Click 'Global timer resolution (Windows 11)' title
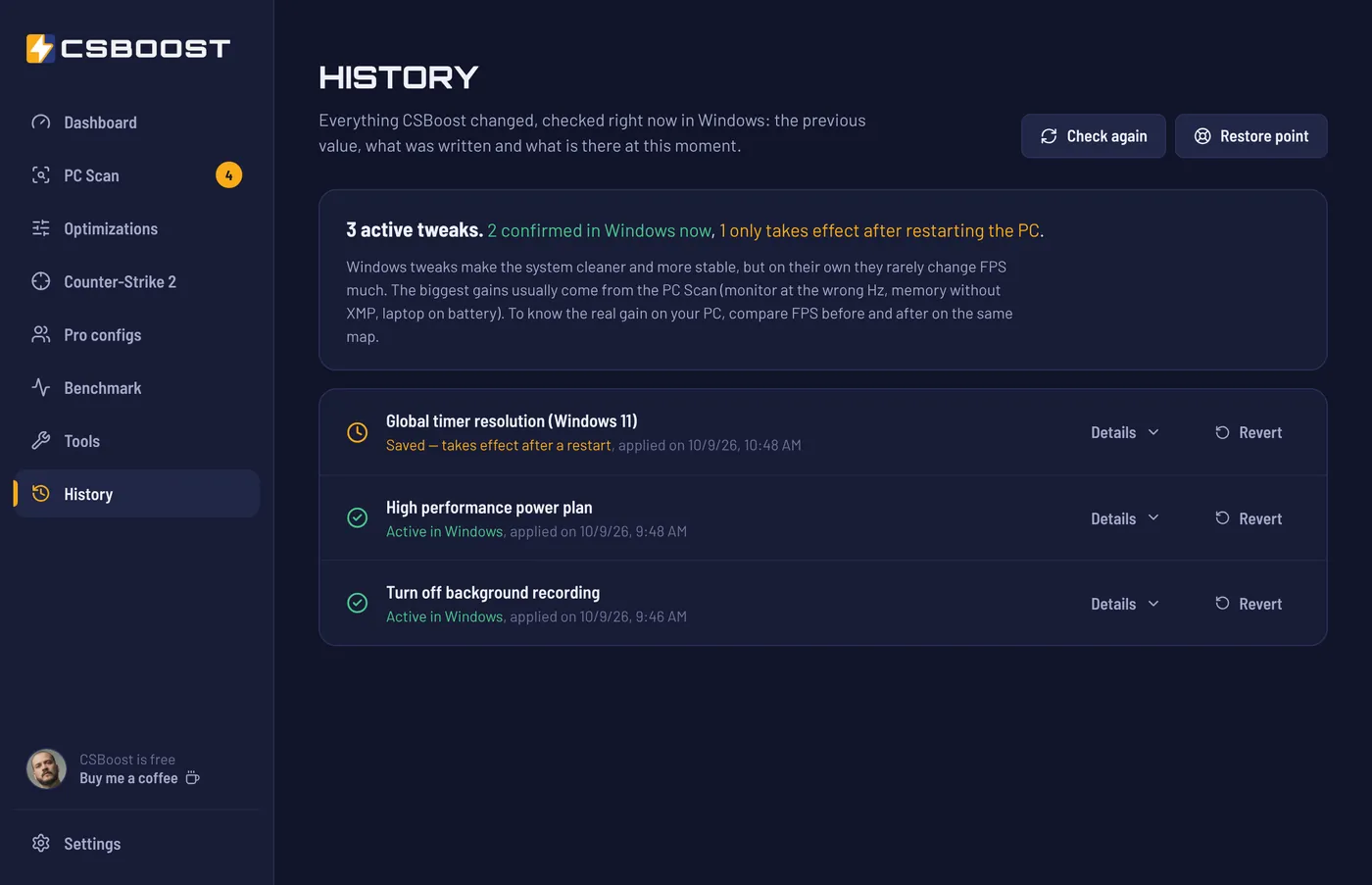1372x885 pixels. [512, 420]
